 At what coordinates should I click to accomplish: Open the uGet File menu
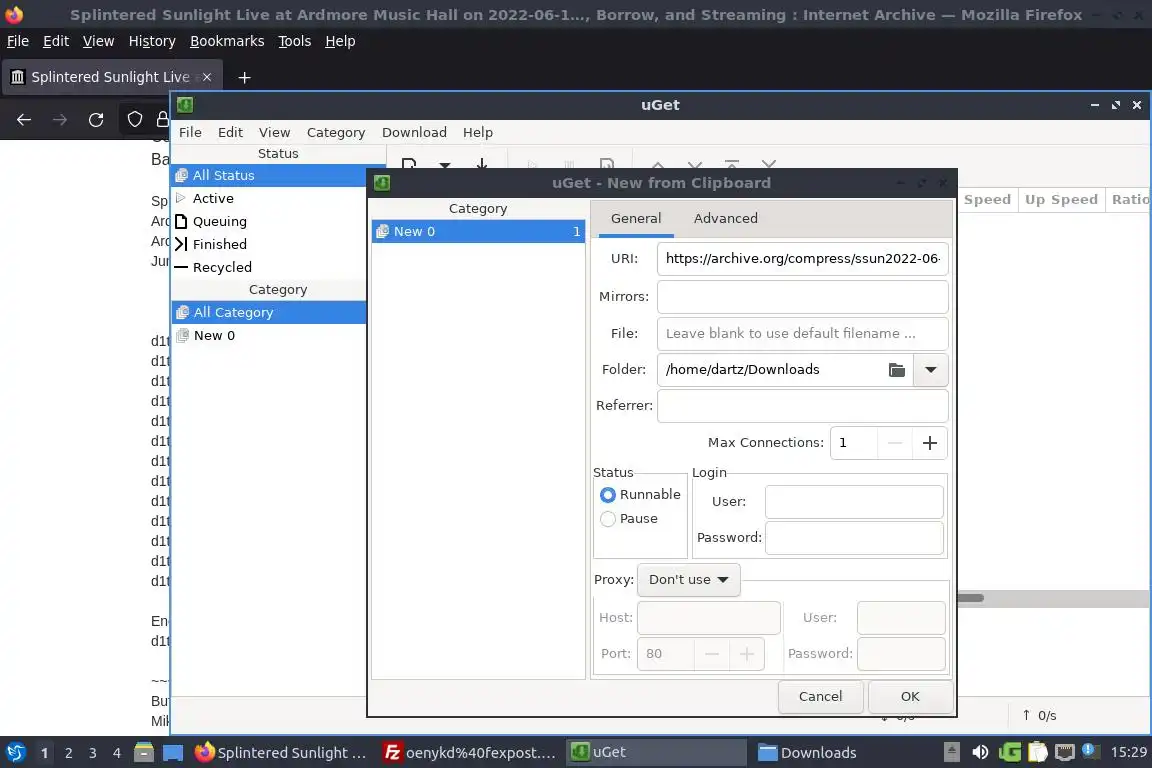(190, 132)
